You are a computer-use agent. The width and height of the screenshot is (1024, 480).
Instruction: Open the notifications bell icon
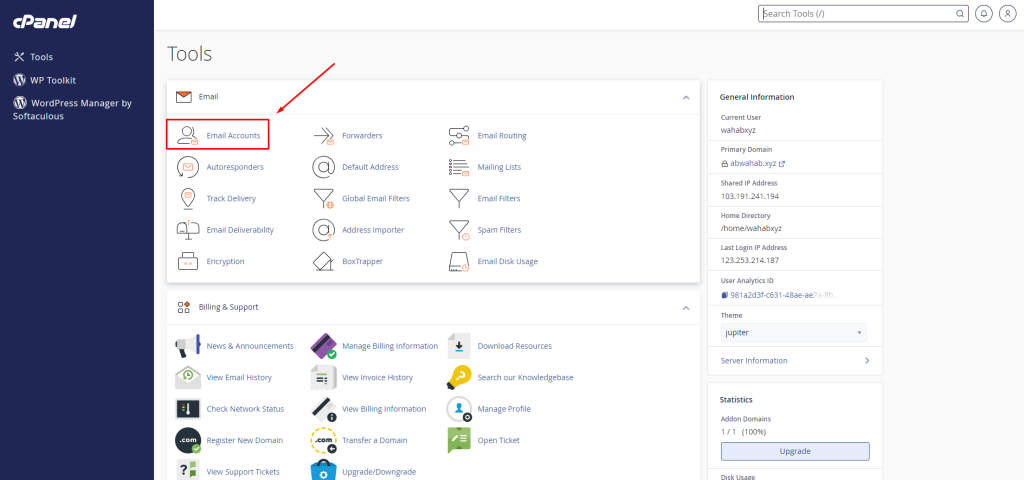983,14
